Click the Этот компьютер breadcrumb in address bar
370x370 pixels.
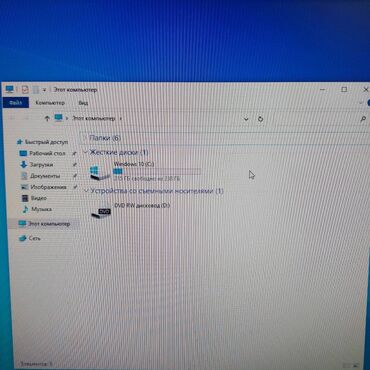tap(94, 118)
